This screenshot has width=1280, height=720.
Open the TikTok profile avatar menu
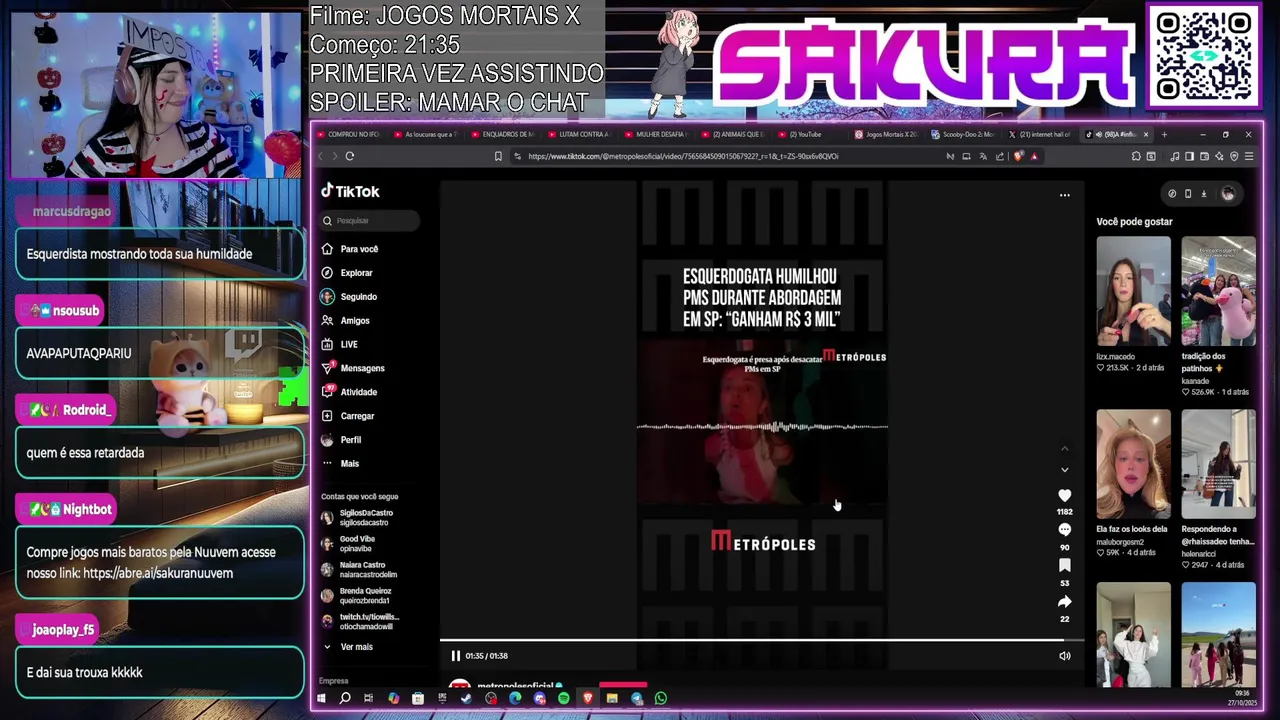[1228, 194]
